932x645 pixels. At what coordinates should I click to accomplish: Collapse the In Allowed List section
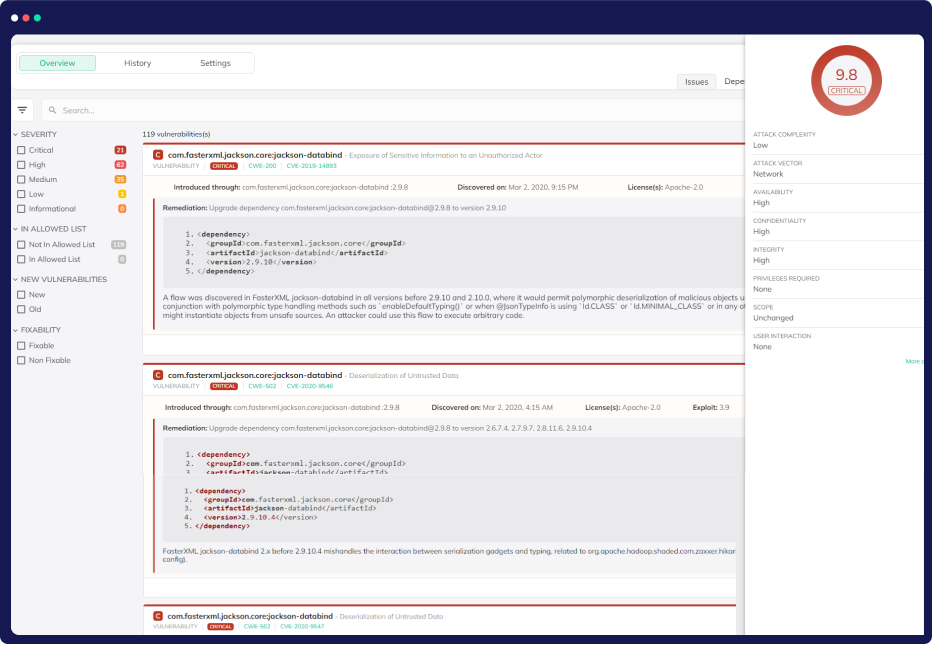[x=16, y=229]
